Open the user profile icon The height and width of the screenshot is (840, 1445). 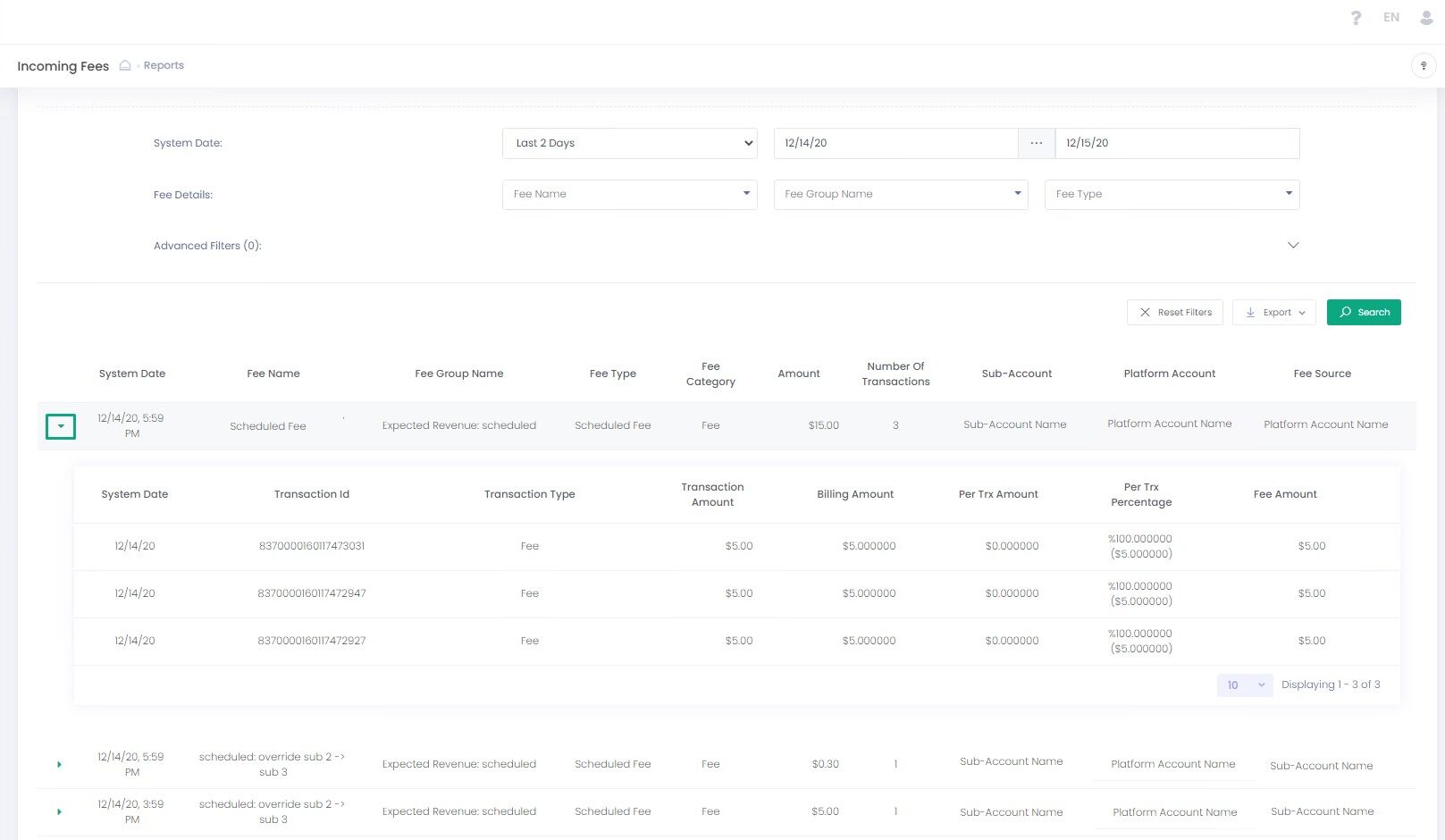tap(1426, 18)
